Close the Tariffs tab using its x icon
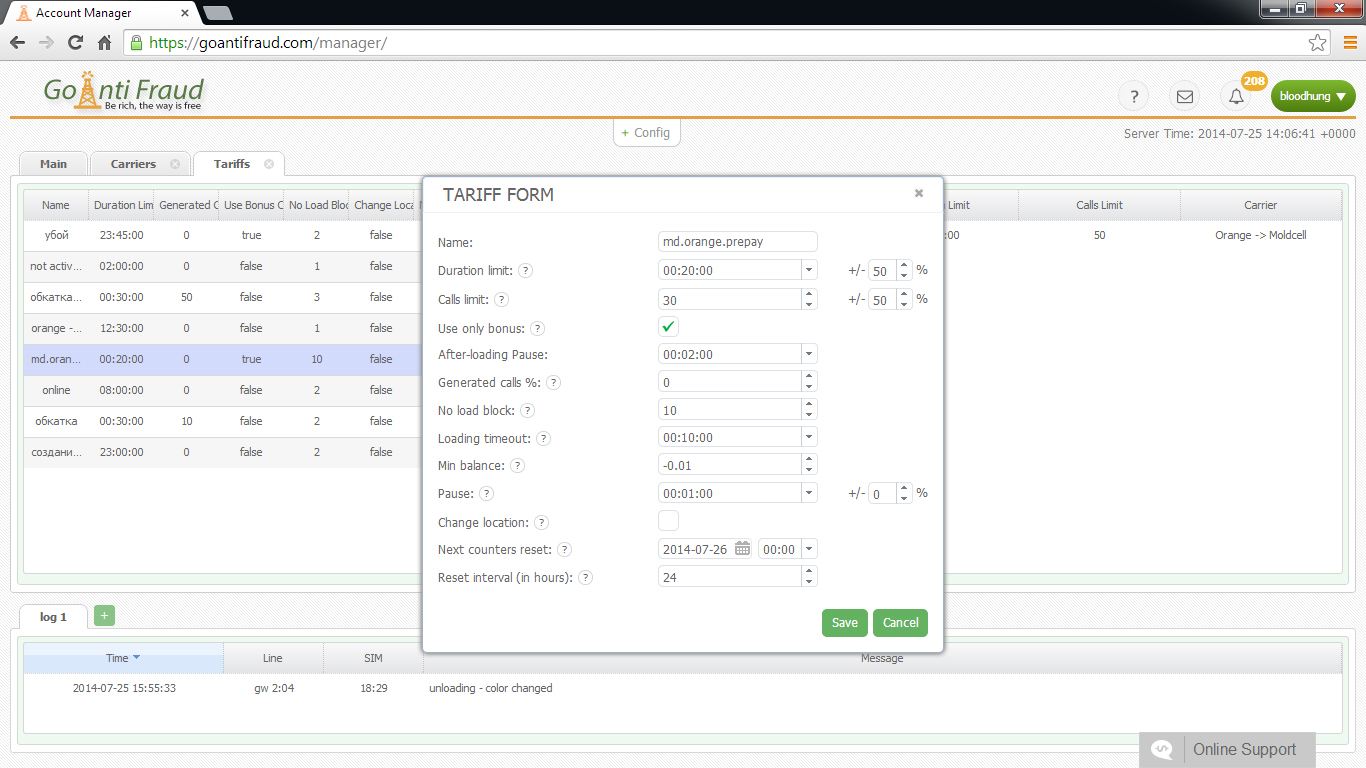This screenshot has width=1366, height=768. coord(269,164)
